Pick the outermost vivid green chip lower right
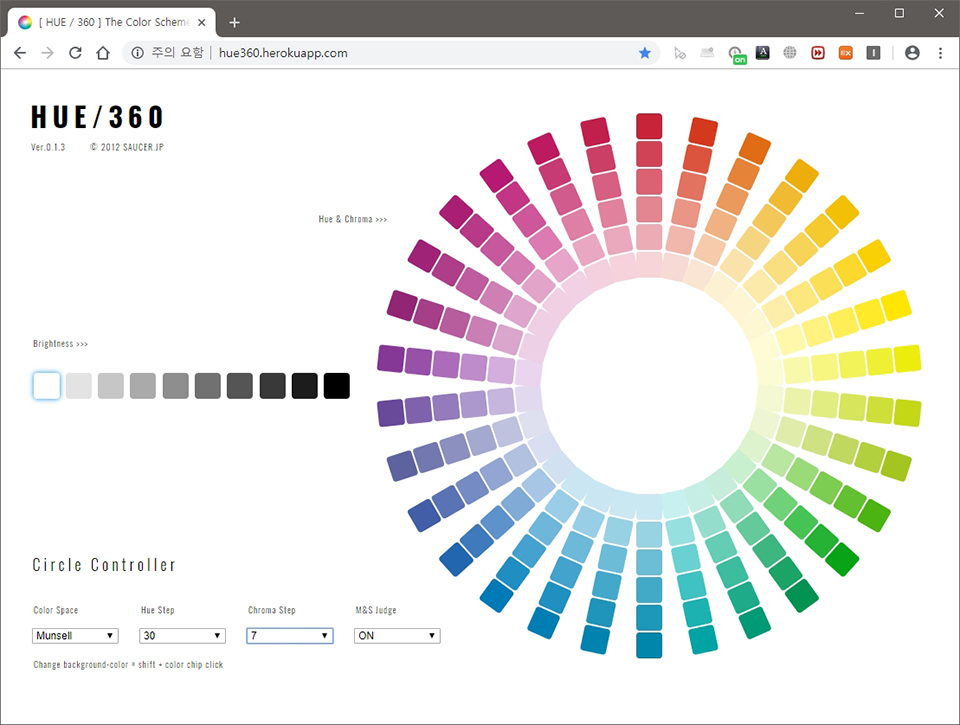The height and width of the screenshot is (725, 960). [842, 560]
